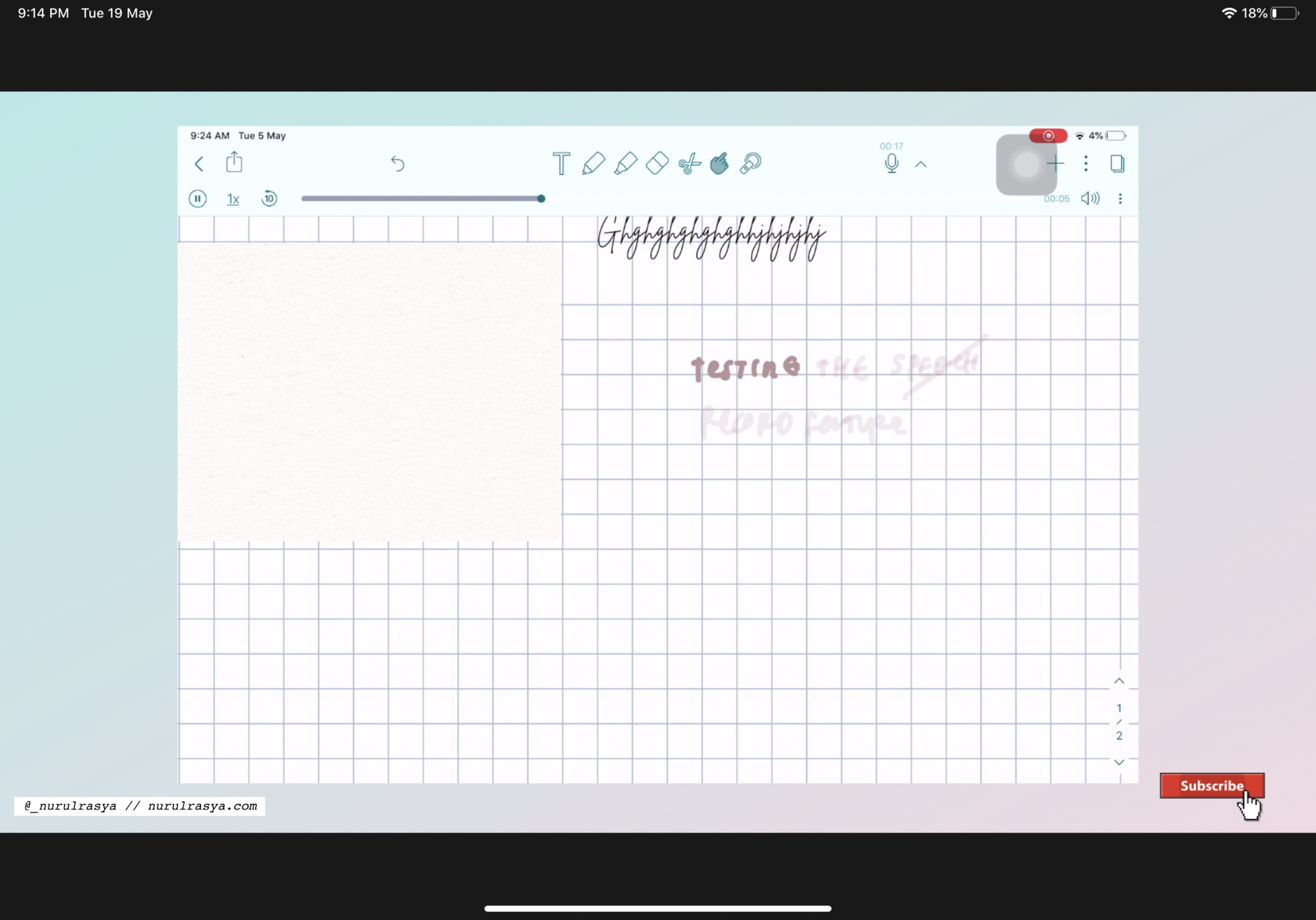Select the Eraser tool
1316x920 pixels.
(657, 163)
